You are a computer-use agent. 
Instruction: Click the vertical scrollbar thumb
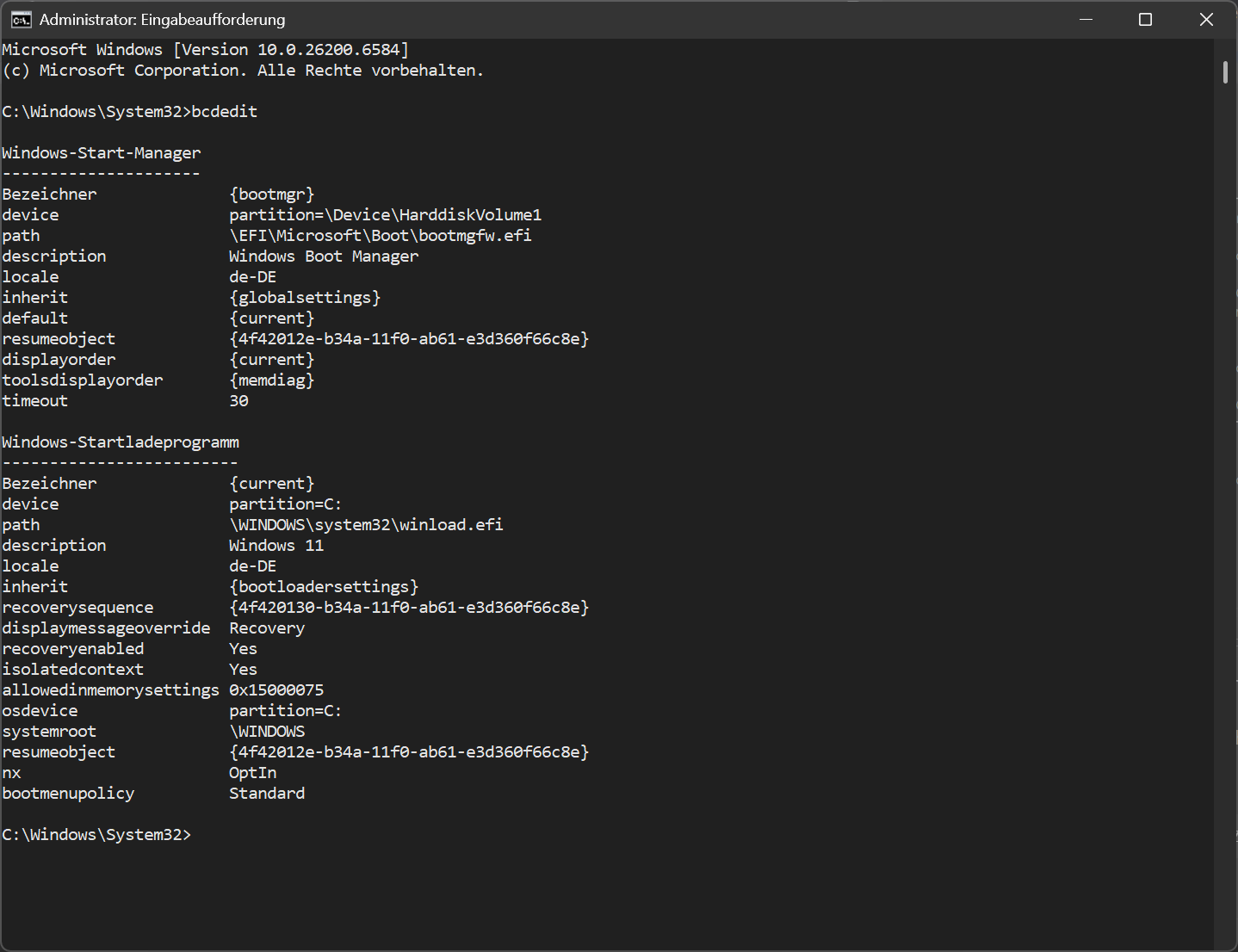coord(1225,71)
